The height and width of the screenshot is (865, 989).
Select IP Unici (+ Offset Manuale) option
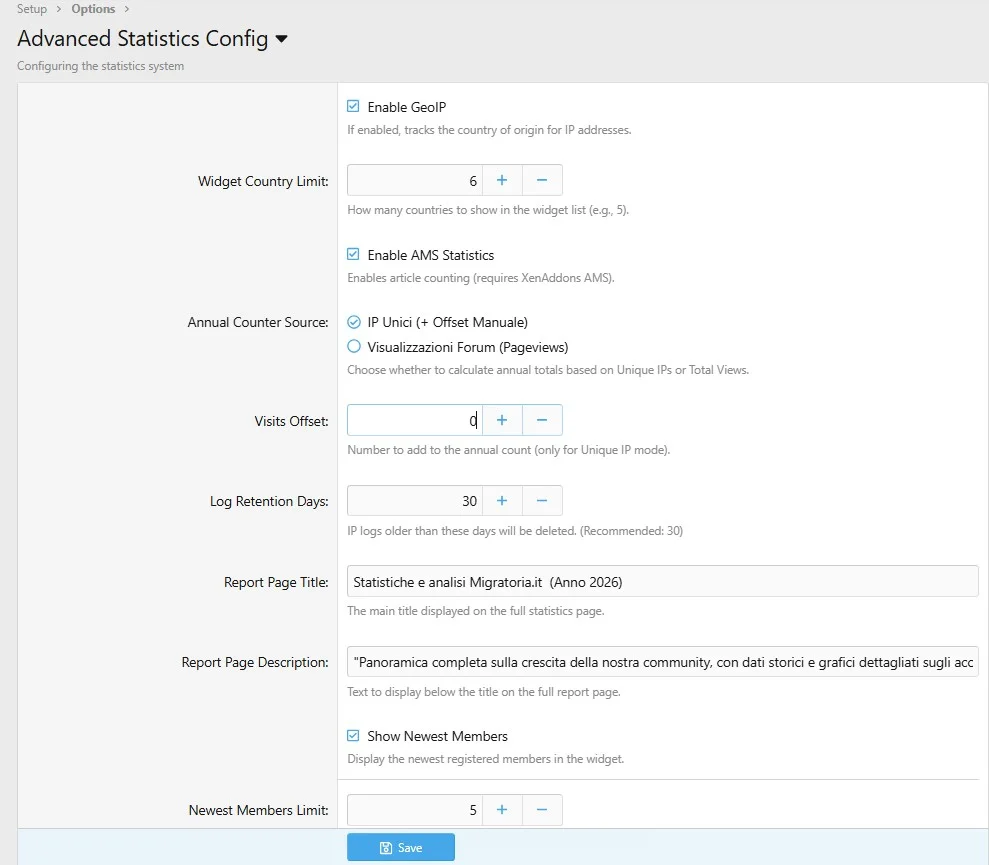[353, 322]
